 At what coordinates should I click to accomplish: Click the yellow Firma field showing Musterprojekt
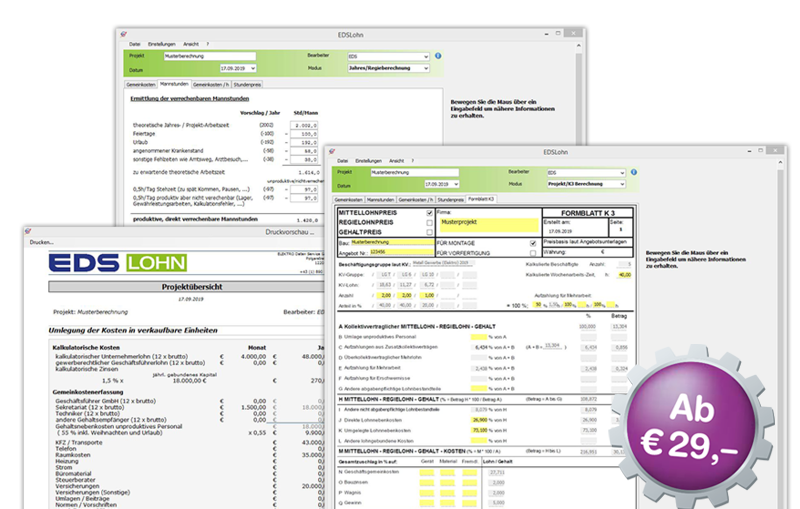coord(489,224)
